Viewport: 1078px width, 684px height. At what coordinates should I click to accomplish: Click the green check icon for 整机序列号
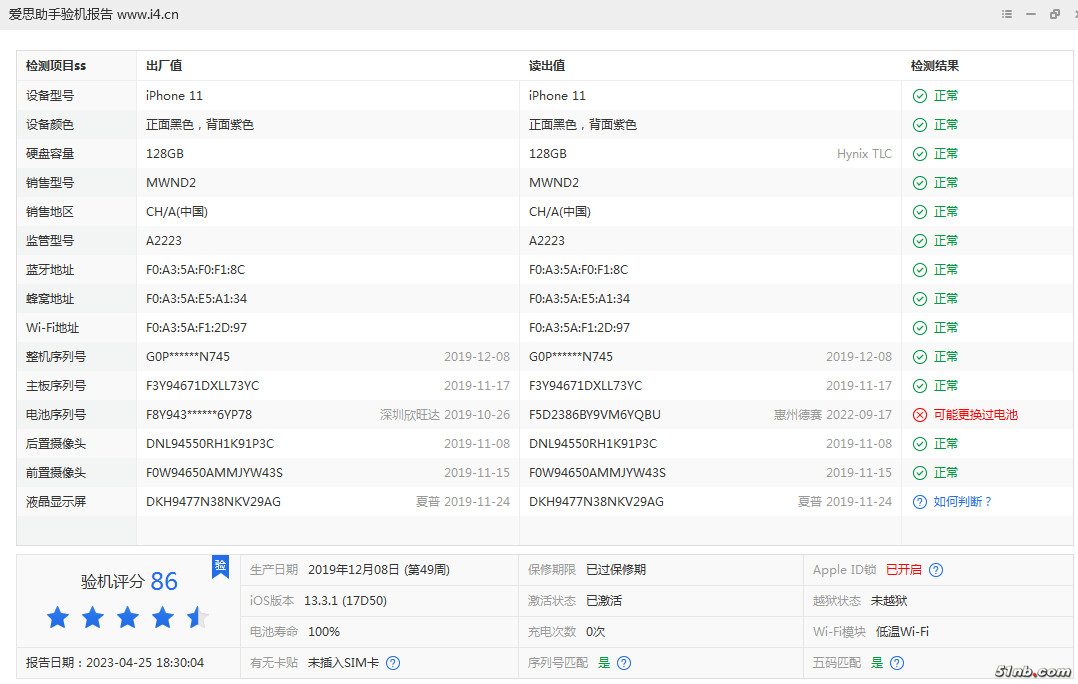920,357
